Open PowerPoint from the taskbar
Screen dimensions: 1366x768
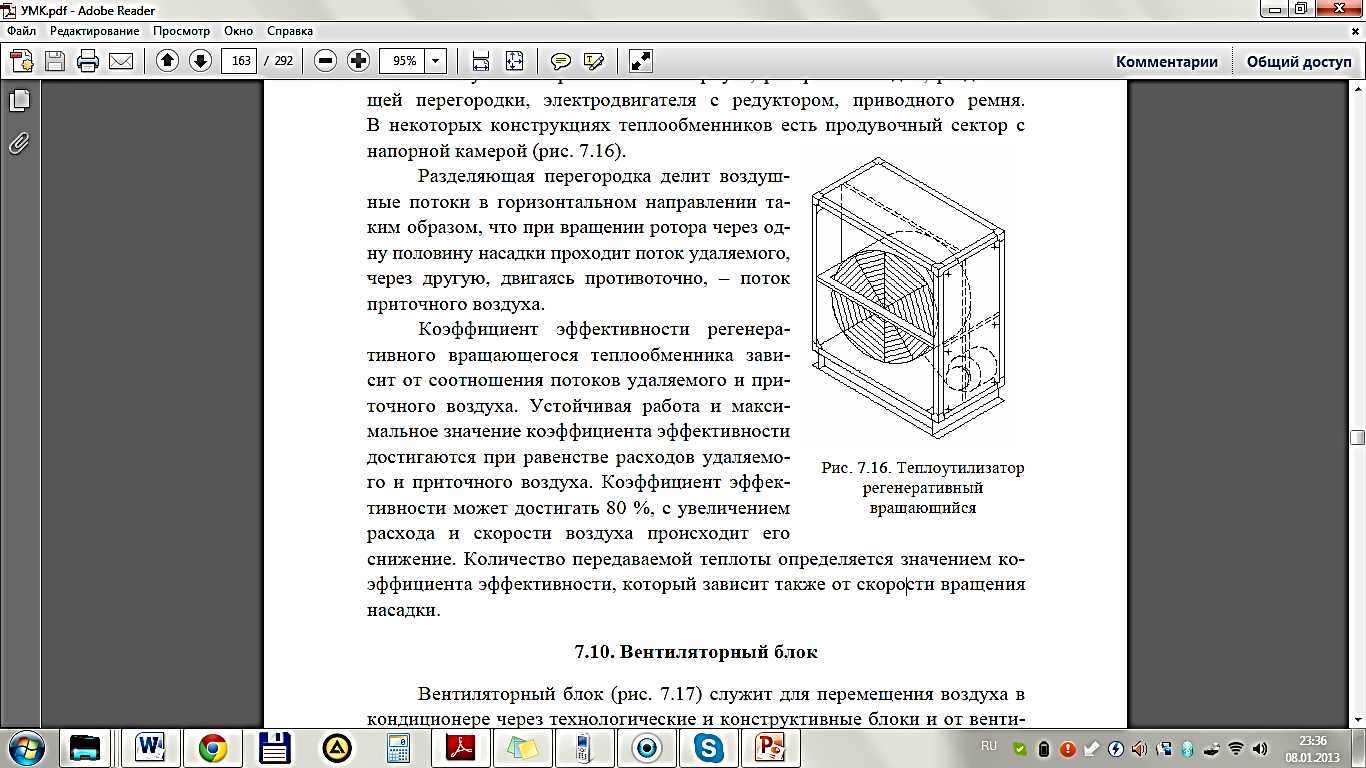(x=770, y=747)
